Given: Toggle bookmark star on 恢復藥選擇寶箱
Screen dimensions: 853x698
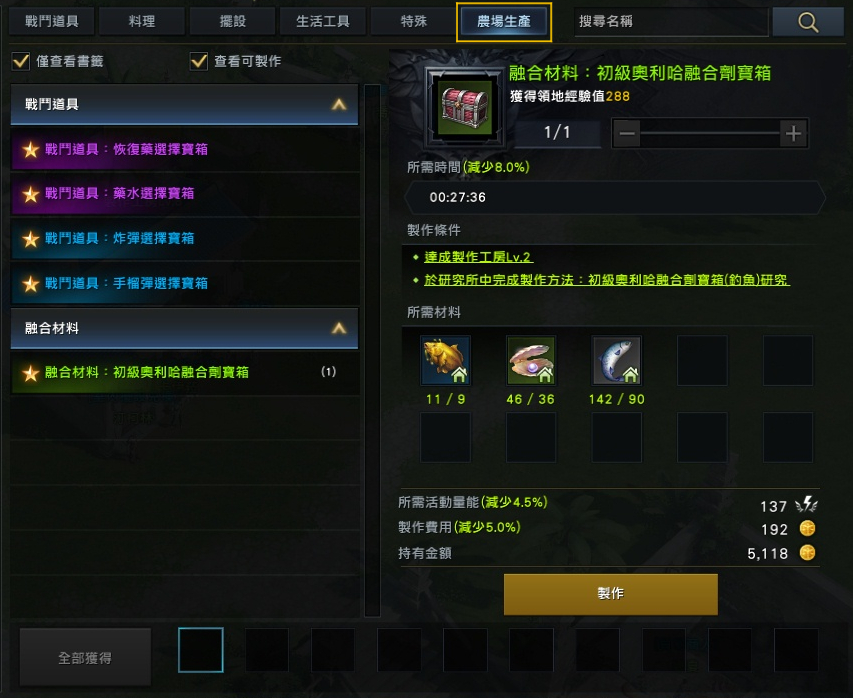Looking at the screenshot, I should [30, 150].
